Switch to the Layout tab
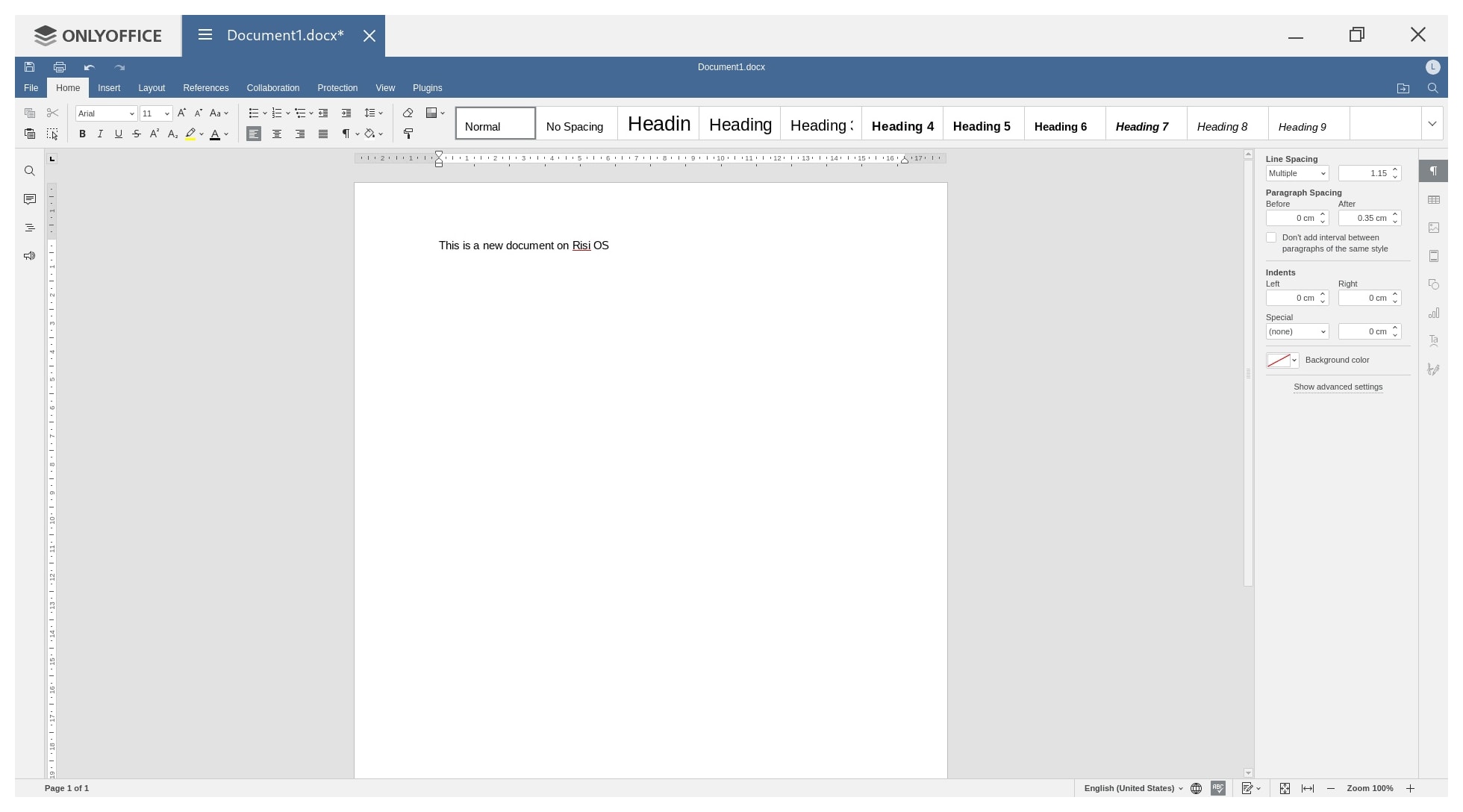 [152, 88]
